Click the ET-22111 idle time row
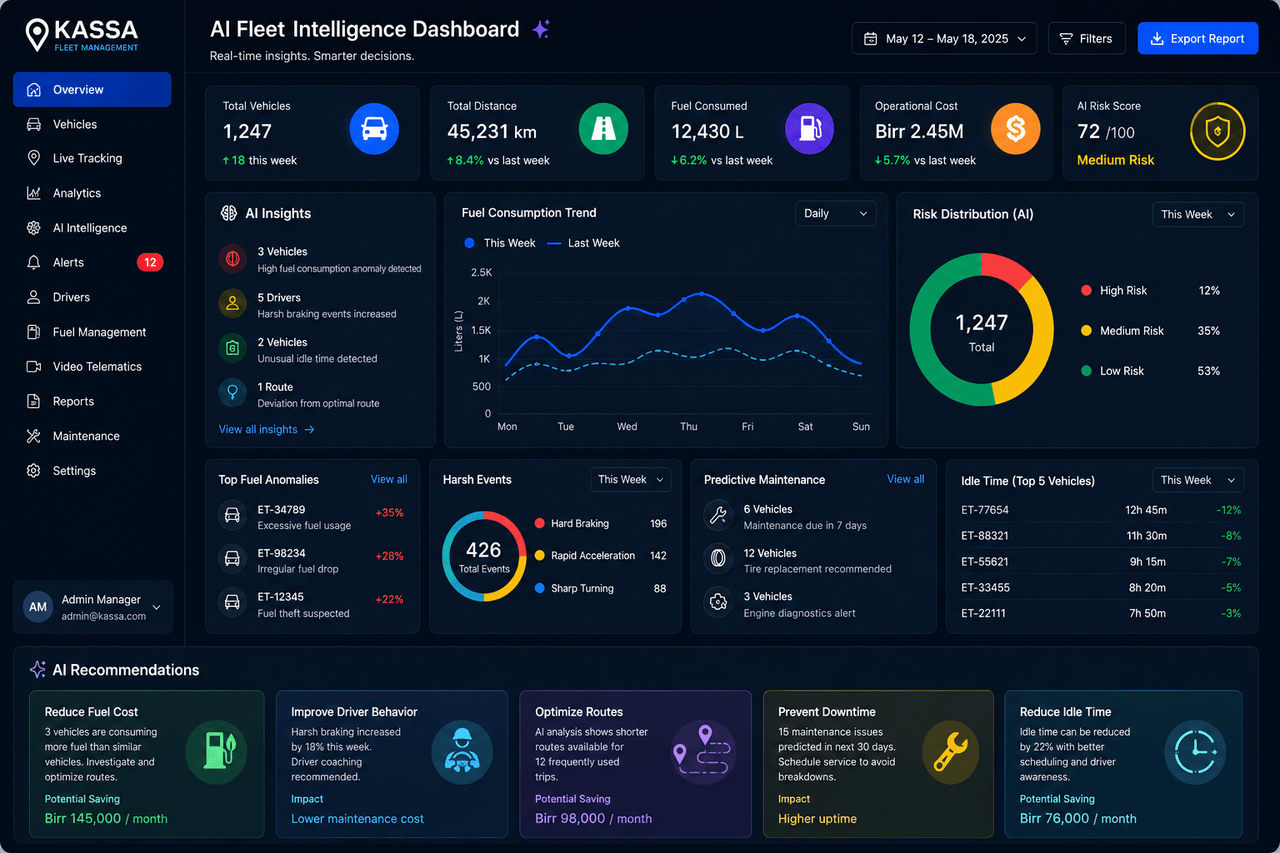 (1101, 613)
